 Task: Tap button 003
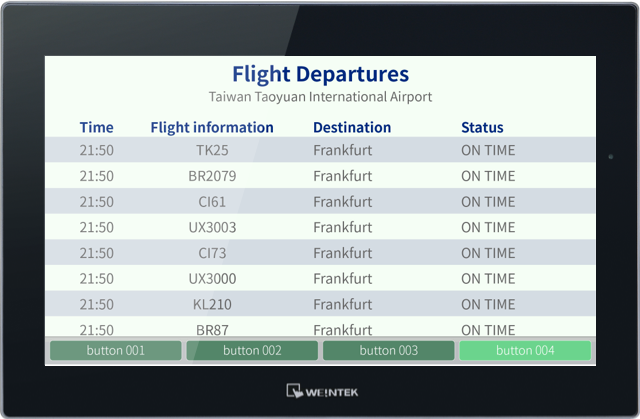[389, 350]
